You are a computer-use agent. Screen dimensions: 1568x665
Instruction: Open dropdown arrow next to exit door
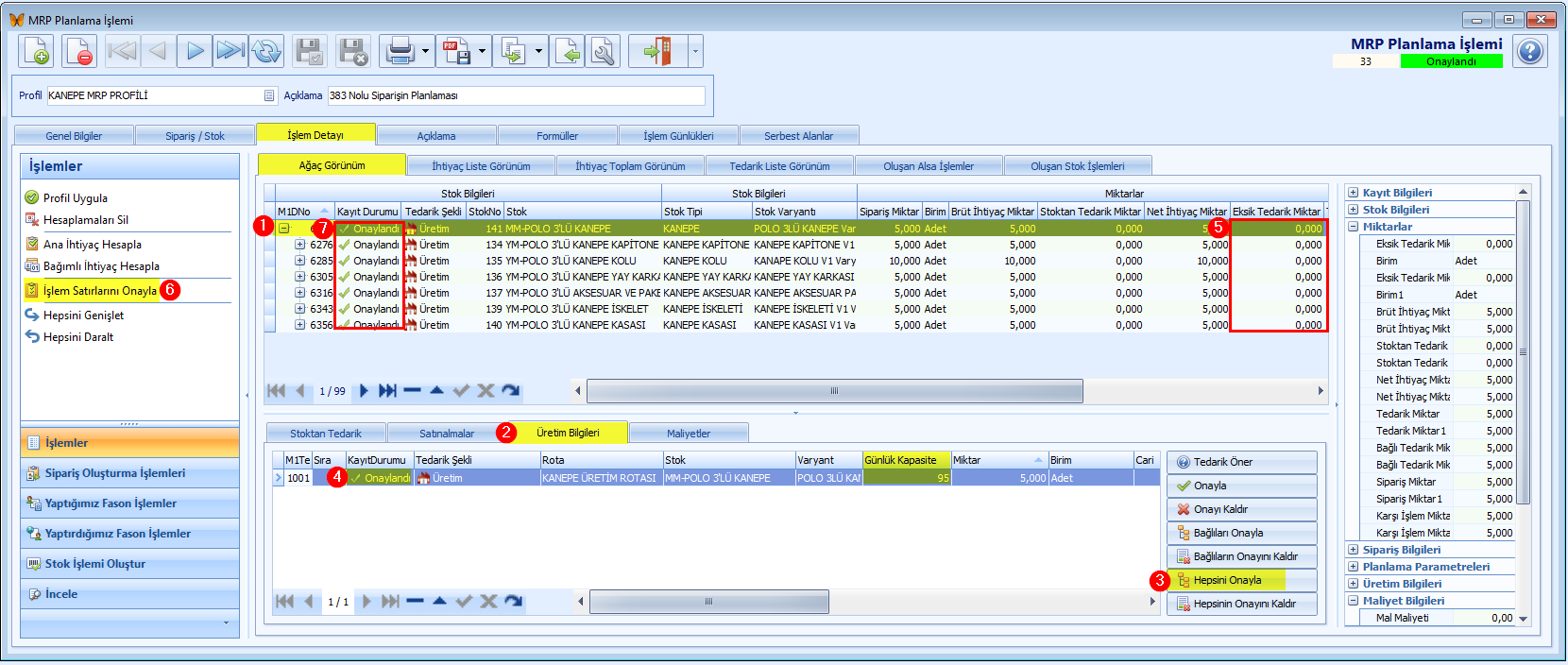[x=695, y=51]
